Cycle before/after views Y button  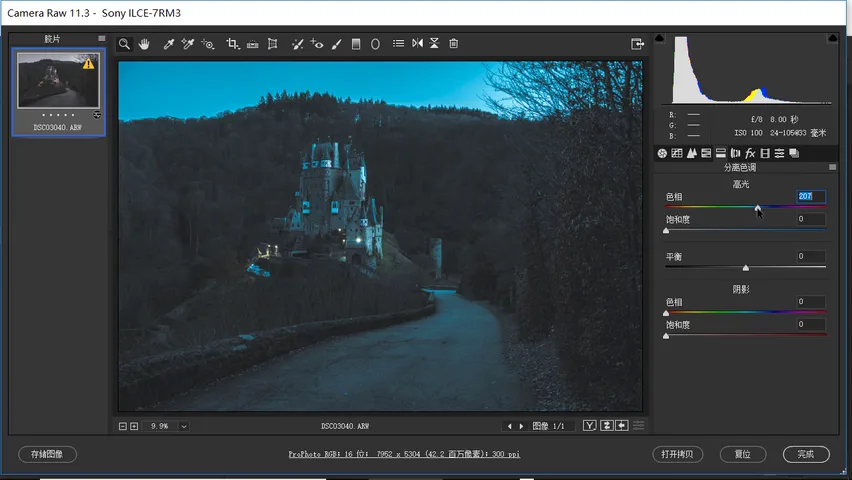pyautogui.click(x=590, y=426)
